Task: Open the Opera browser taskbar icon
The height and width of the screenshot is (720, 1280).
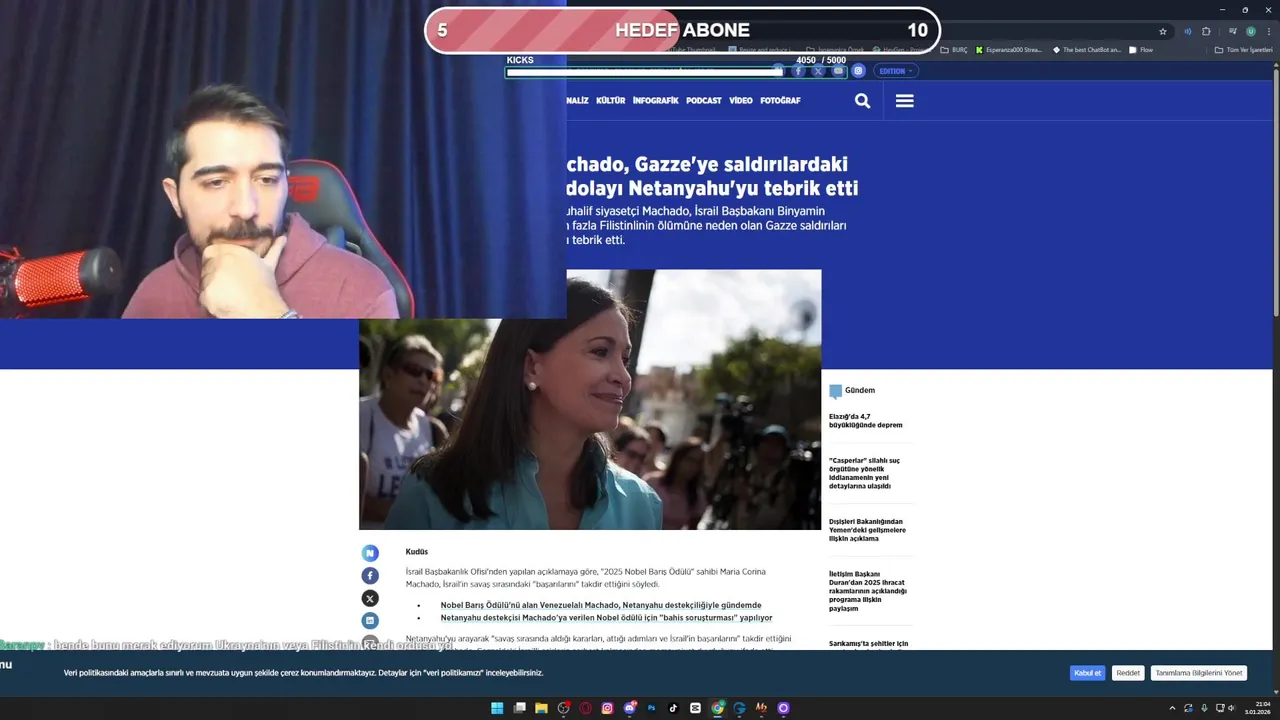Action: (586, 708)
